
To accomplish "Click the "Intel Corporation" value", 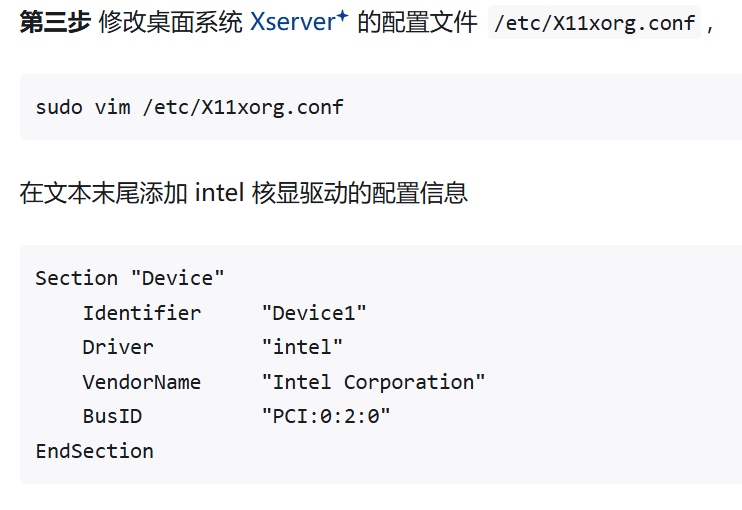I will click(x=373, y=382).
